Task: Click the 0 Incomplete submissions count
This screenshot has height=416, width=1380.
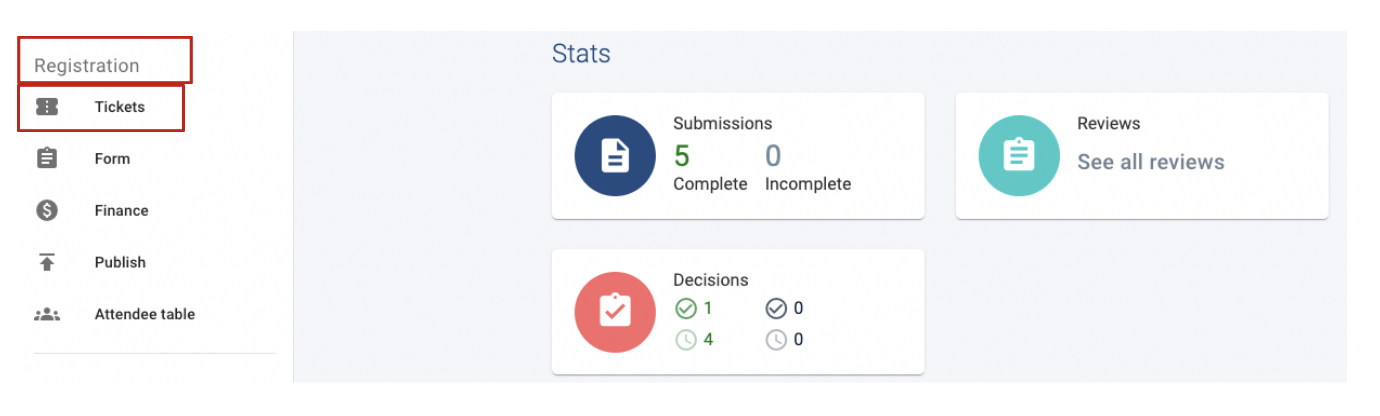Action: click(x=773, y=157)
